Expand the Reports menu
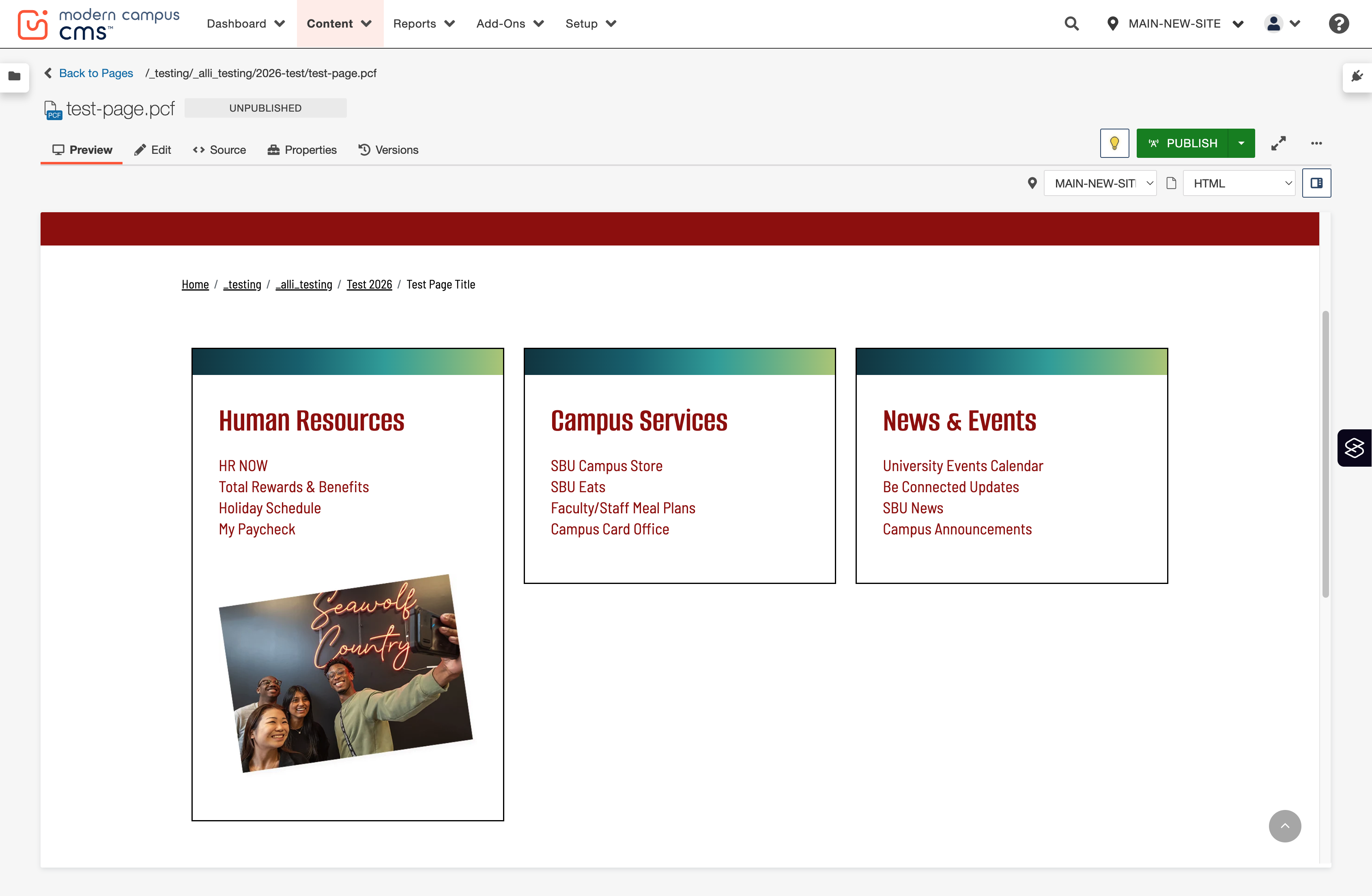The width and height of the screenshot is (1372, 896). point(424,24)
